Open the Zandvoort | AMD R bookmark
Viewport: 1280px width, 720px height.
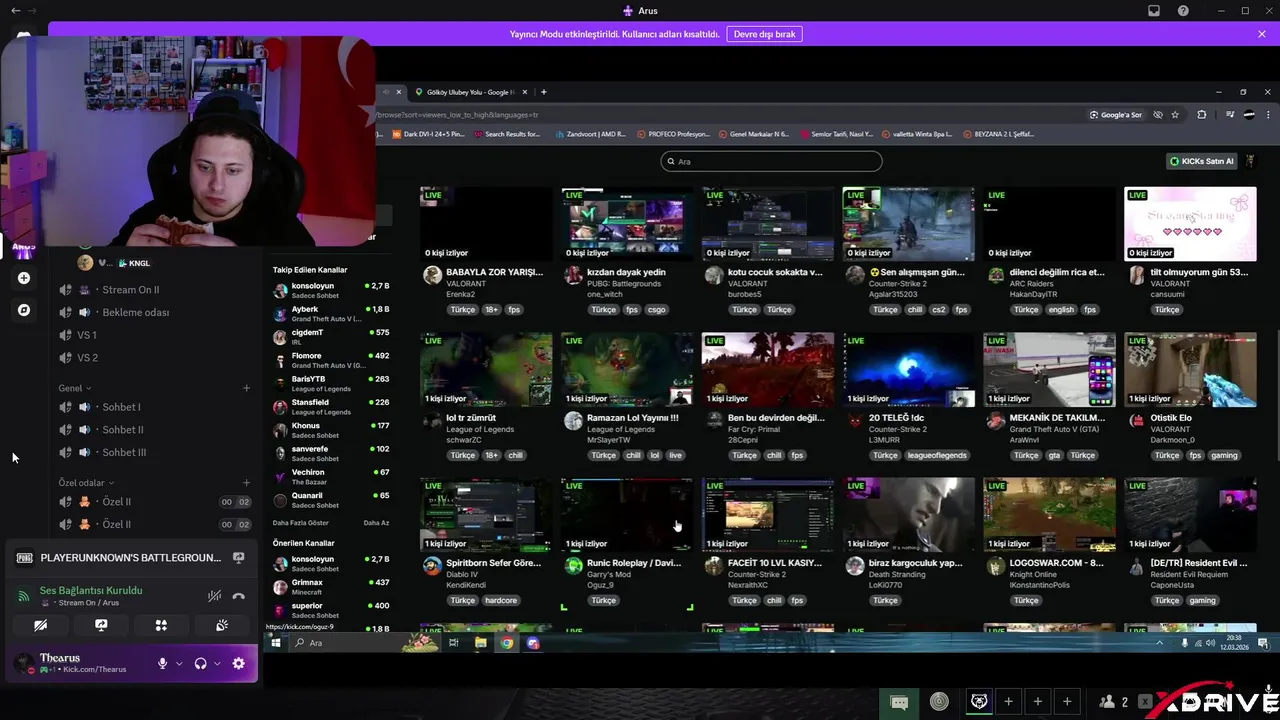590,134
